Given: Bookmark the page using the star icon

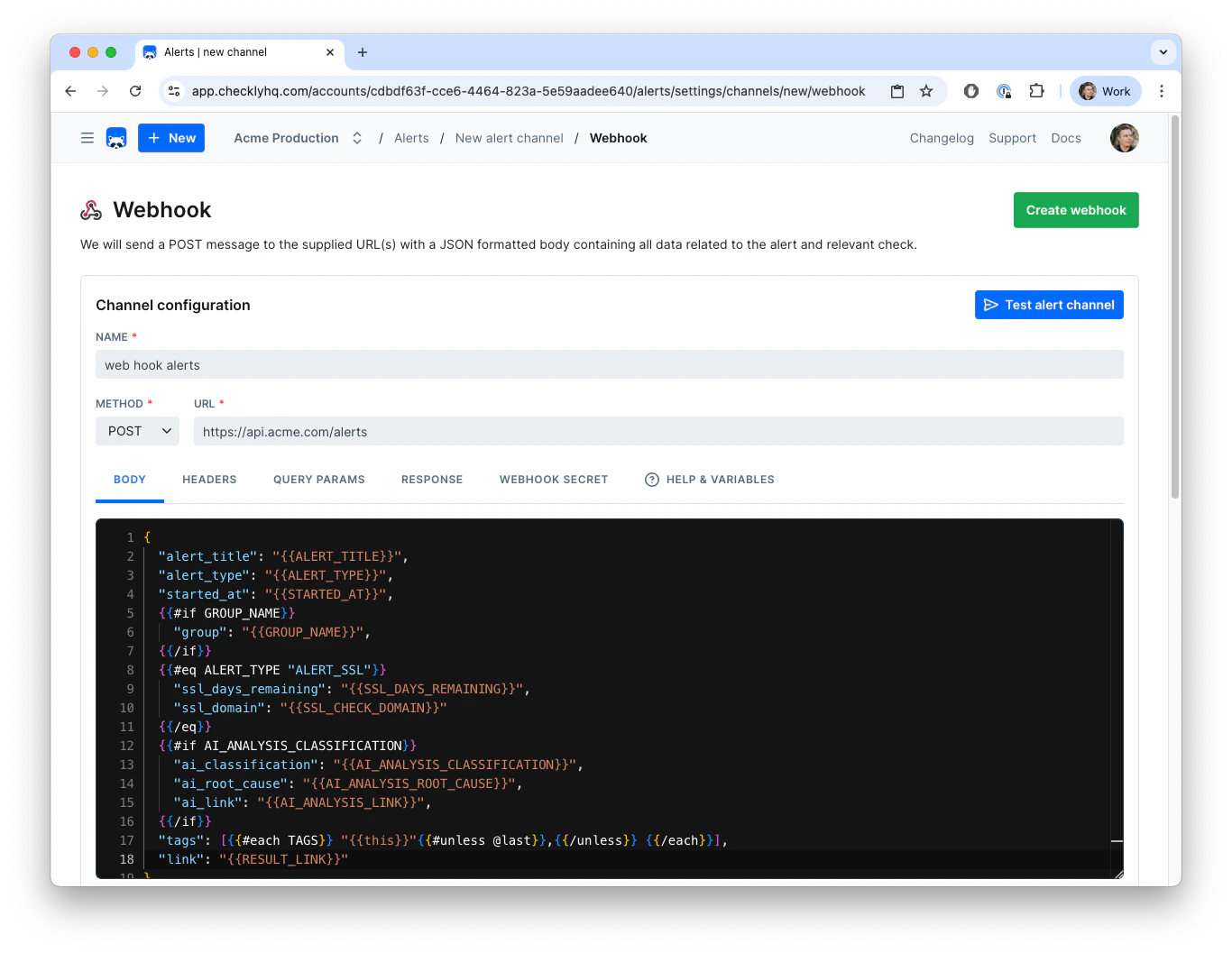Looking at the screenshot, I should point(926,91).
